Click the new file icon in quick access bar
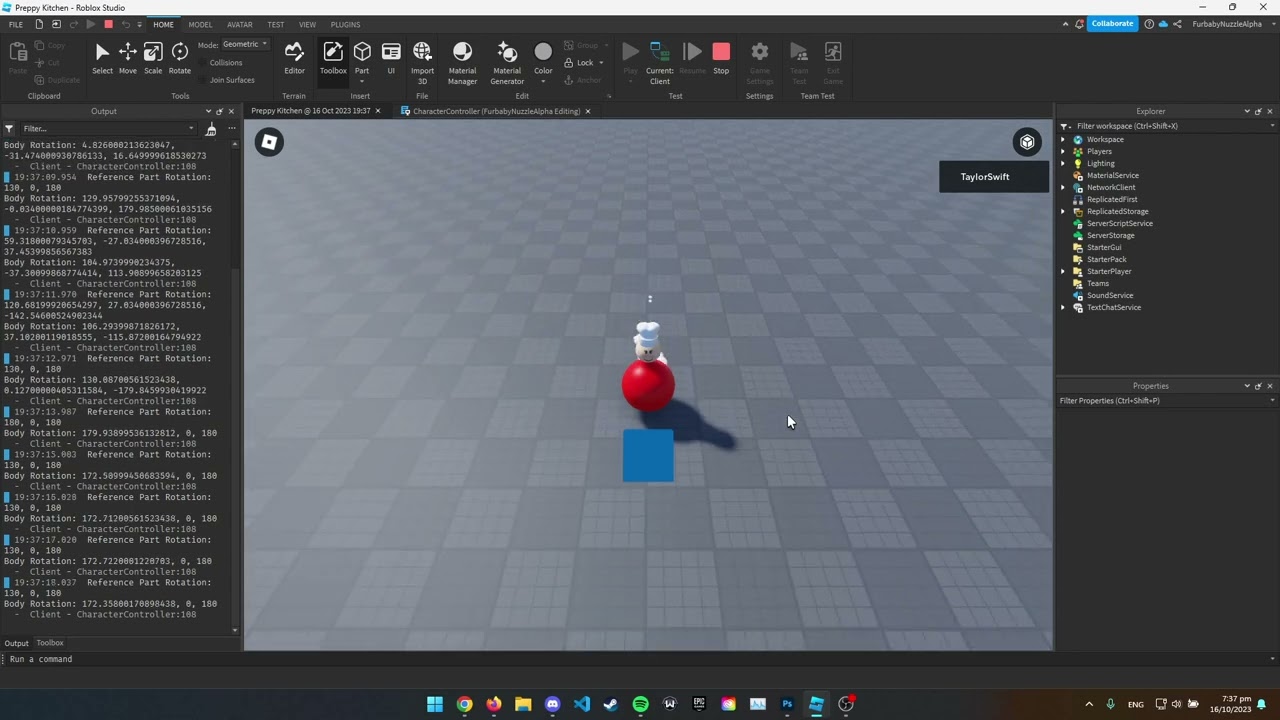Image resolution: width=1280 pixels, height=720 pixels. 37,24
